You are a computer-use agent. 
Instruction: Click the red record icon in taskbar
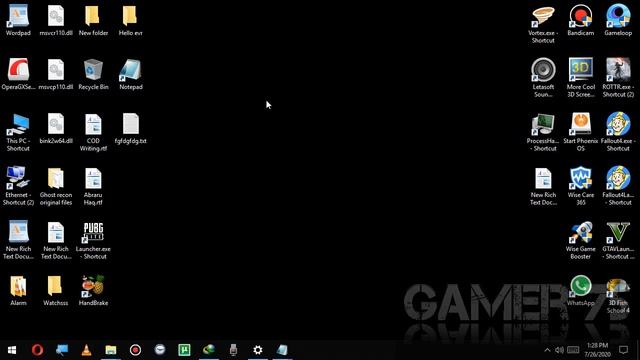click(x=135, y=350)
